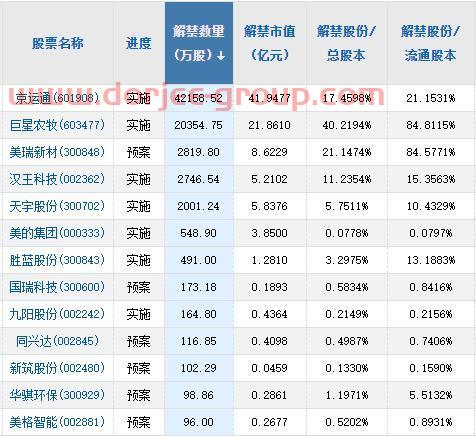Image resolution: width=476 pixels, height=436 pixels.
Task: Click float share ratio 10.4329%
Action: click(x=431, y=206)
